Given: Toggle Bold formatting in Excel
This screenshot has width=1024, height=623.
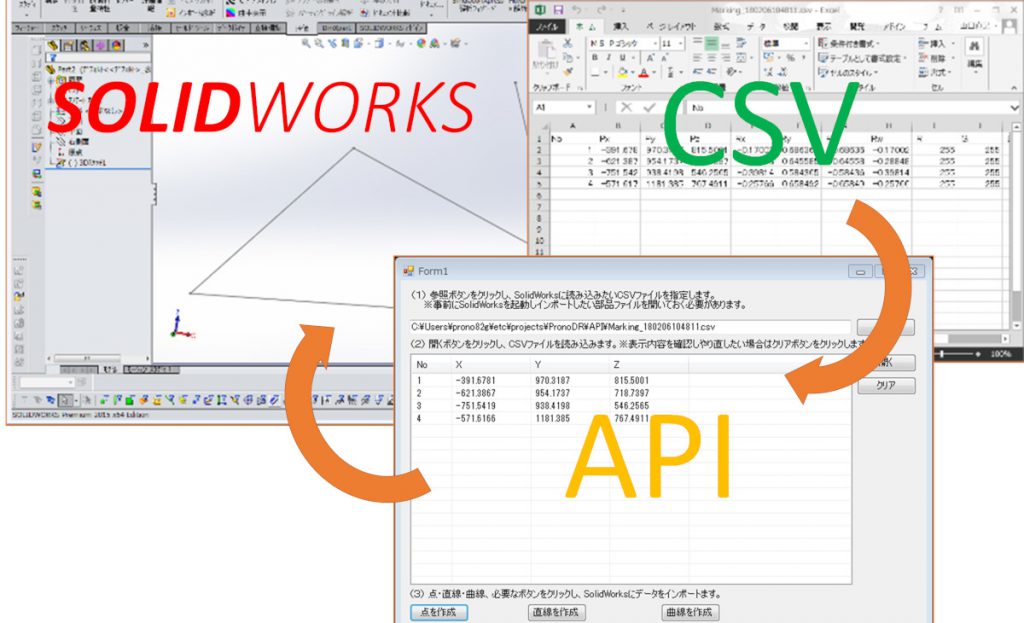Looking at the screenshot, I should click(594, 58).
